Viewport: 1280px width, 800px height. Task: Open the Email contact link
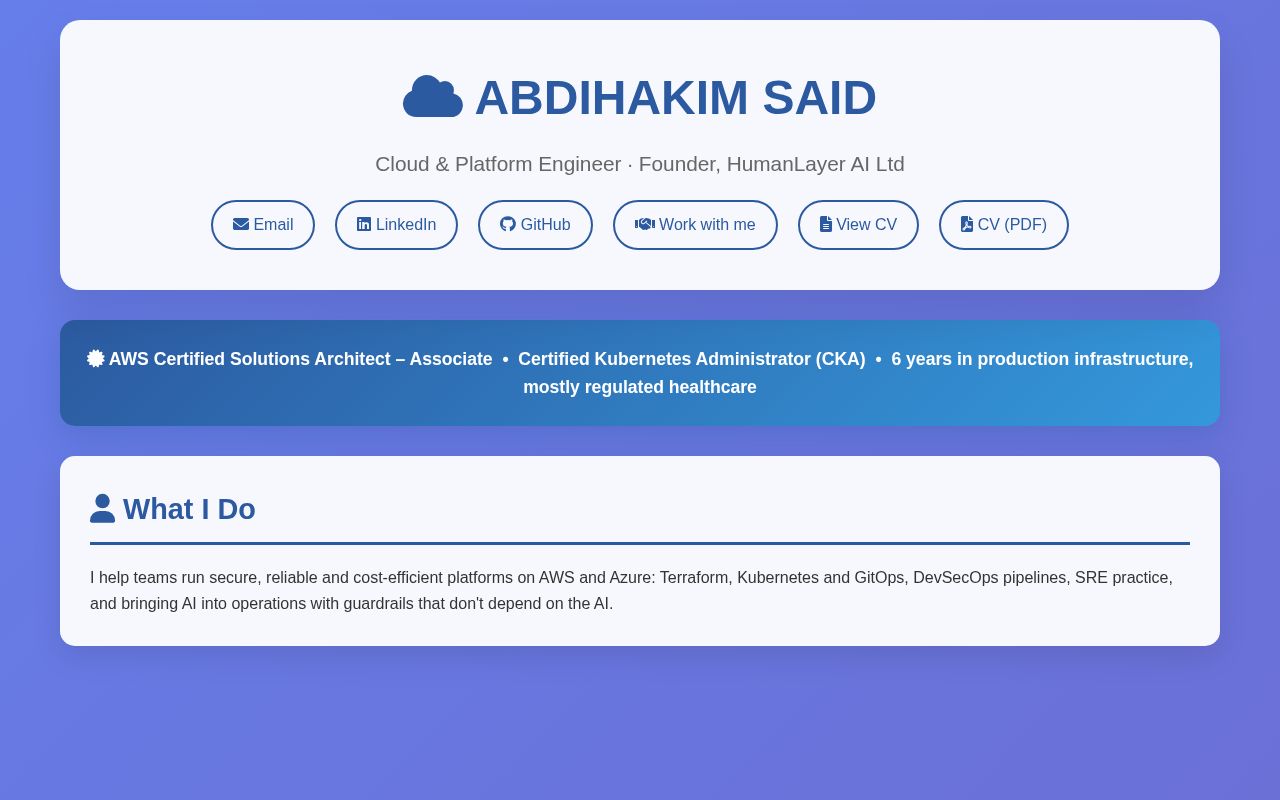tap(263, 225)
